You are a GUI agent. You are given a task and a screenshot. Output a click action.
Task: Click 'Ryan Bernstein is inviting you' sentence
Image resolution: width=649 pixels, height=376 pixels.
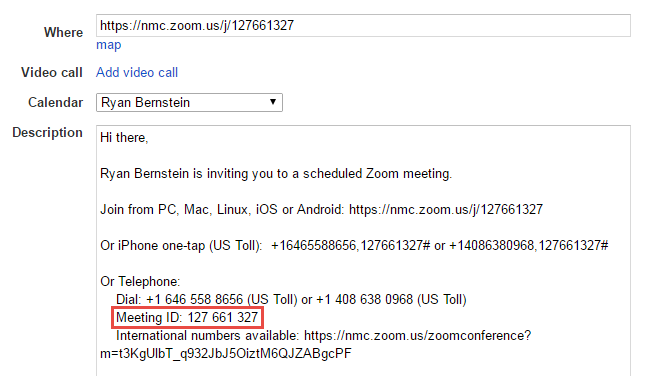point(276,174)
